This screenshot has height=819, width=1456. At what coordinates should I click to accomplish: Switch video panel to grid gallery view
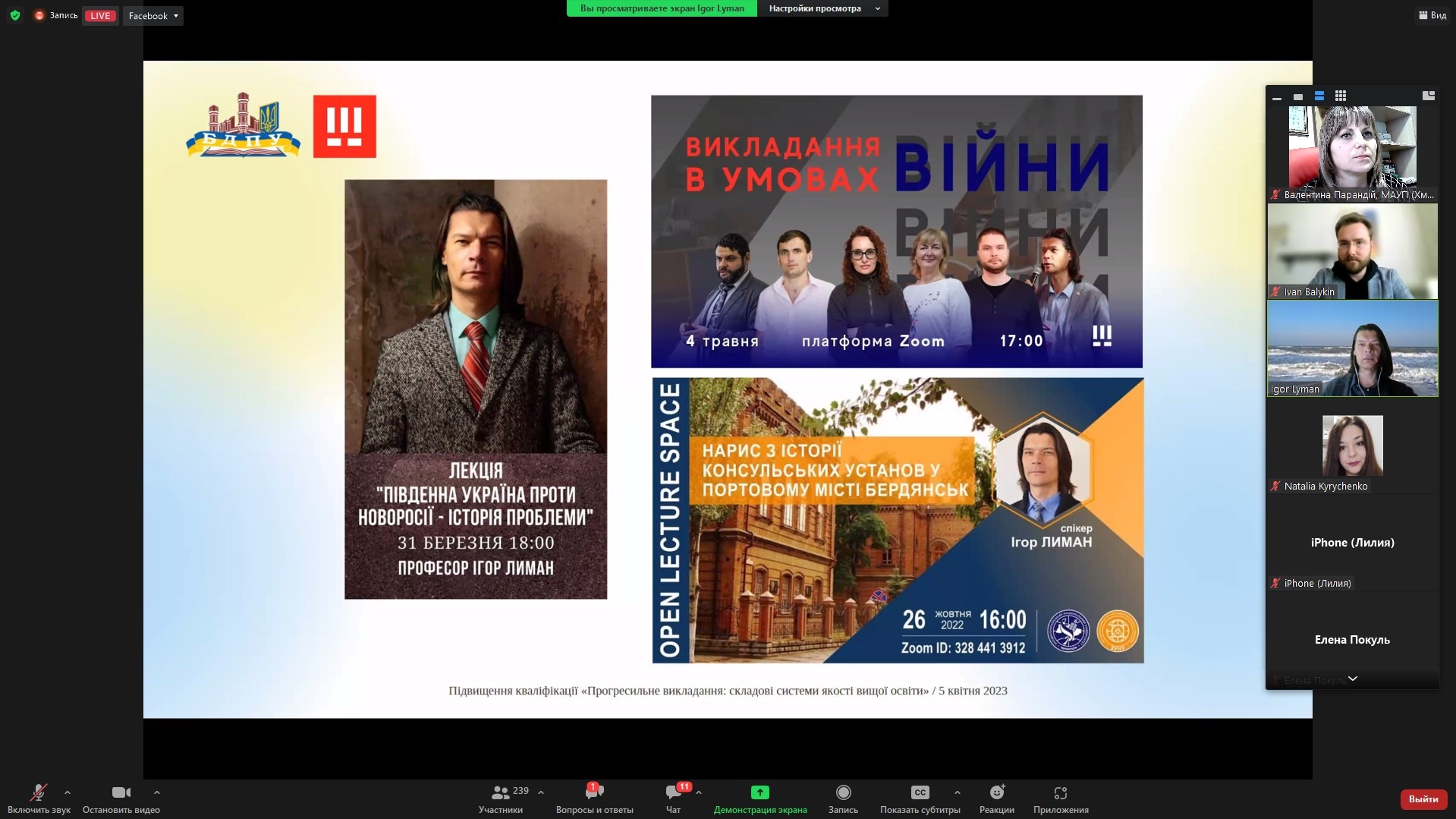point(1341,96)
